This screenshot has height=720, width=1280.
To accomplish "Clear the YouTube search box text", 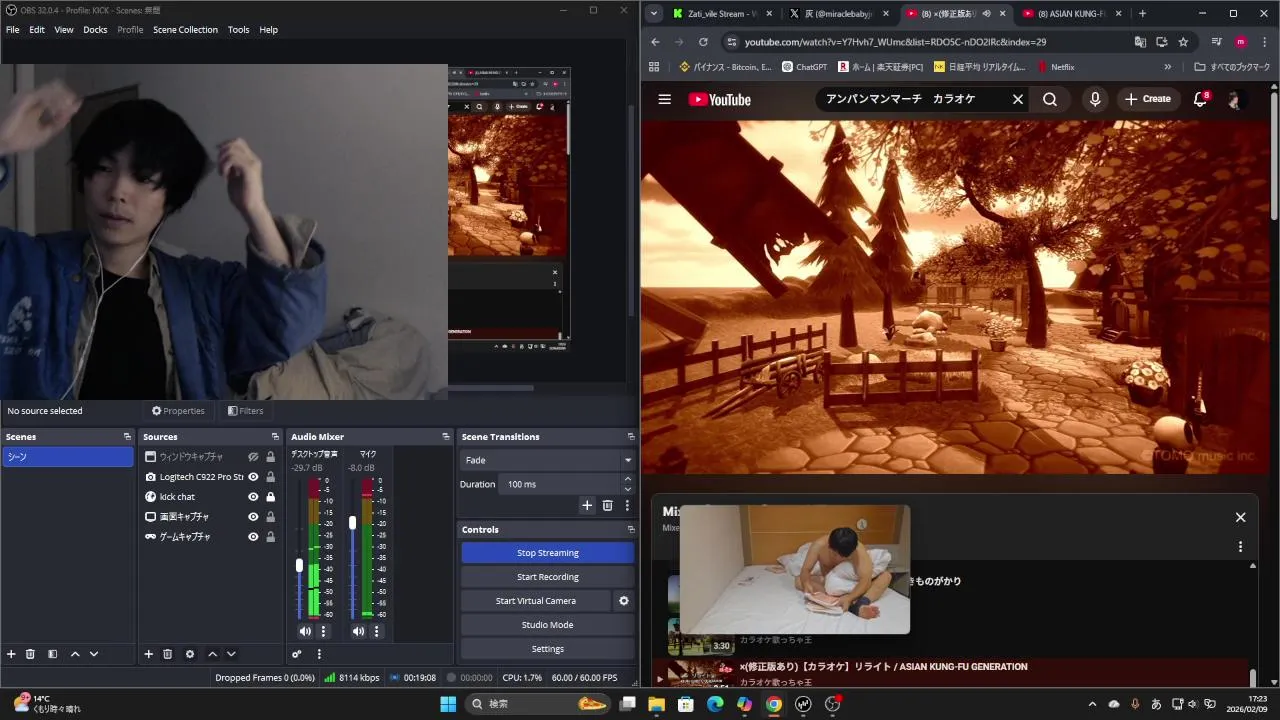I will click(x=1018, y=99).
